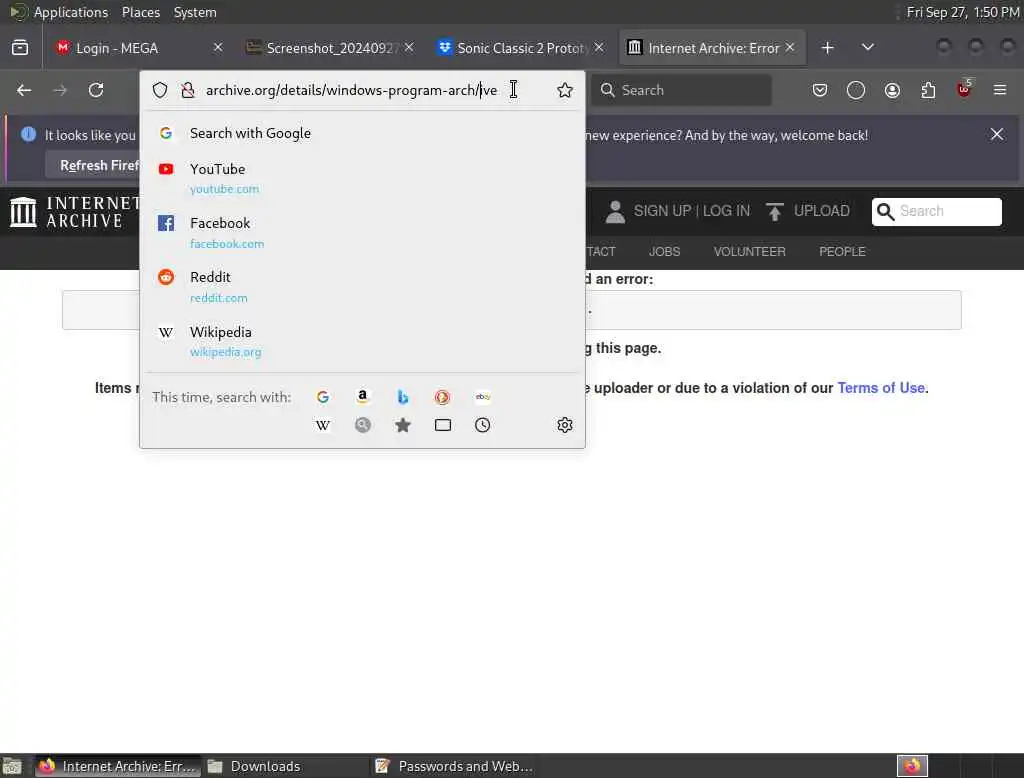Search this time with Wikipedia icon

pyautogui.click(x=323, y=426)
